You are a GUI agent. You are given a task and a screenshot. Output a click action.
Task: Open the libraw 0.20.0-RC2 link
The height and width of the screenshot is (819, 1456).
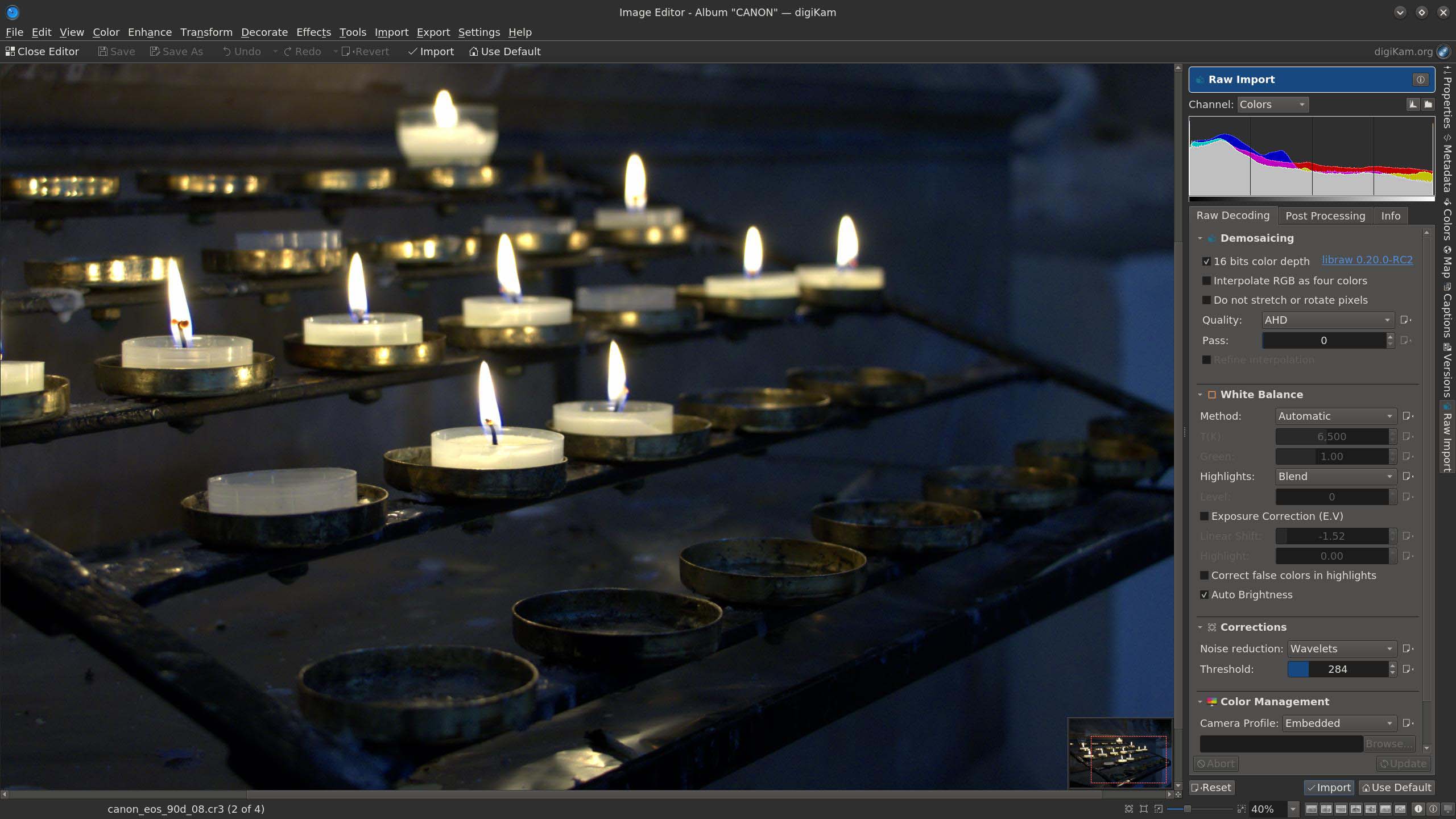[x=1367, y=260]
